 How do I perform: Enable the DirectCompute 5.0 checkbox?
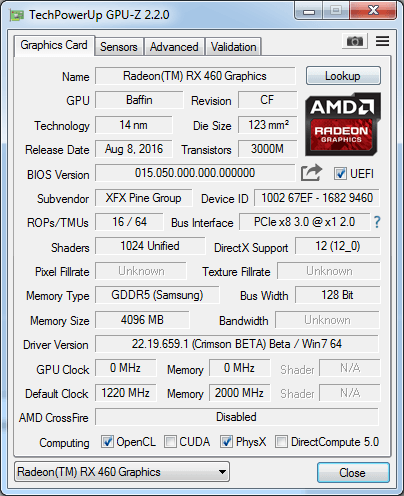(281, 442)
